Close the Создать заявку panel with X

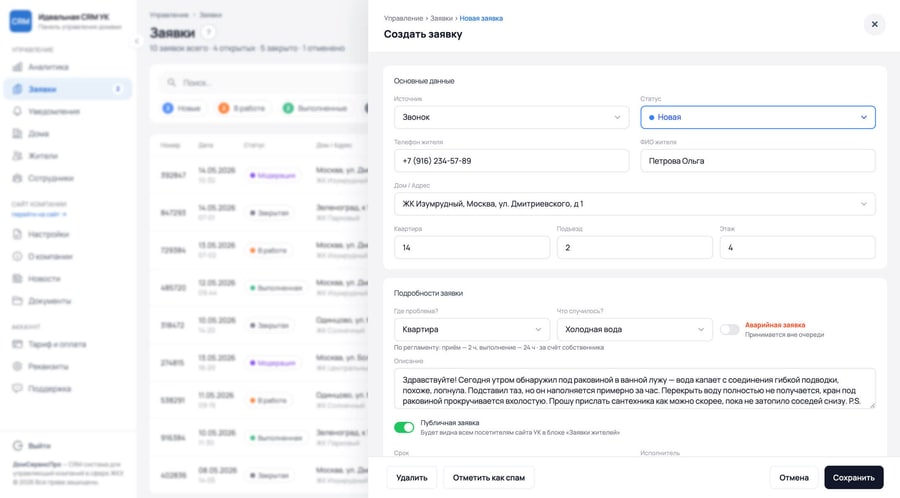click(874, 24)
